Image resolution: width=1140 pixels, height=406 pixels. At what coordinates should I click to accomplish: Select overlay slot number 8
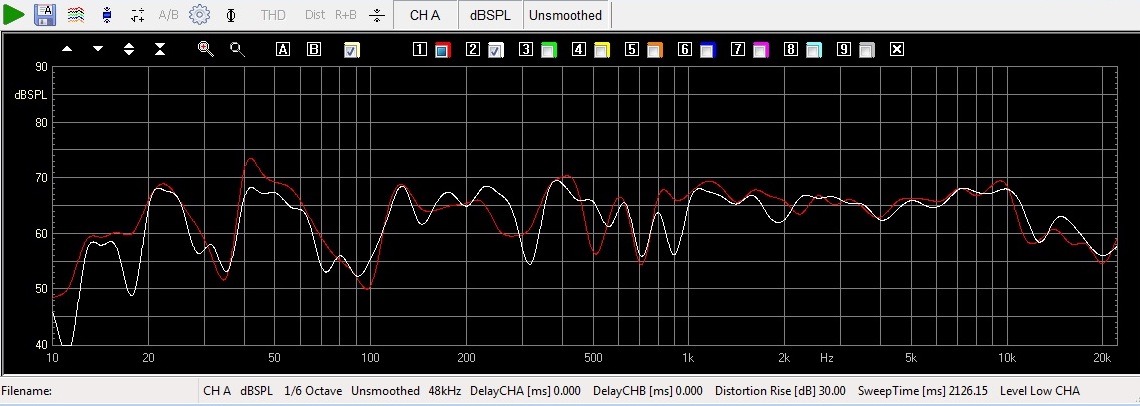791,49
